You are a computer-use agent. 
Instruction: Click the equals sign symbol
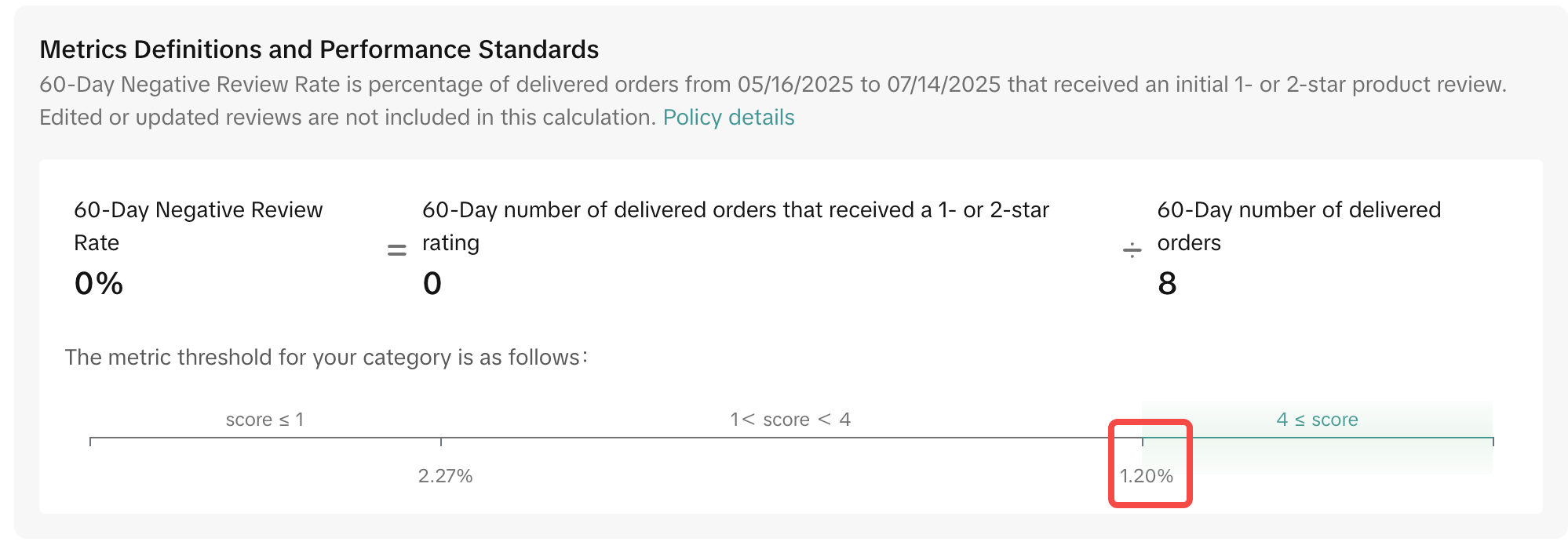coord(397,250)
